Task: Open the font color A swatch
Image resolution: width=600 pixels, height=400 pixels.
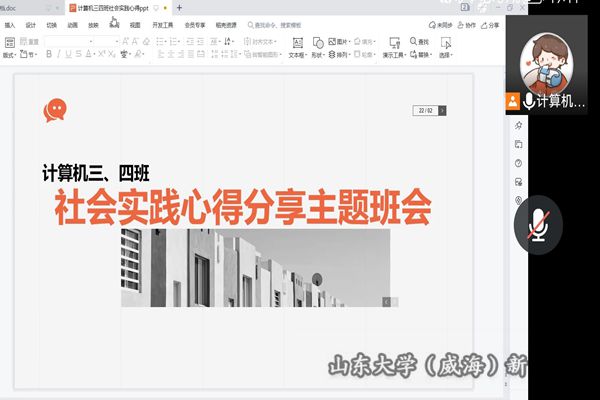Action: pyautogui.click(x=88, y=54)
